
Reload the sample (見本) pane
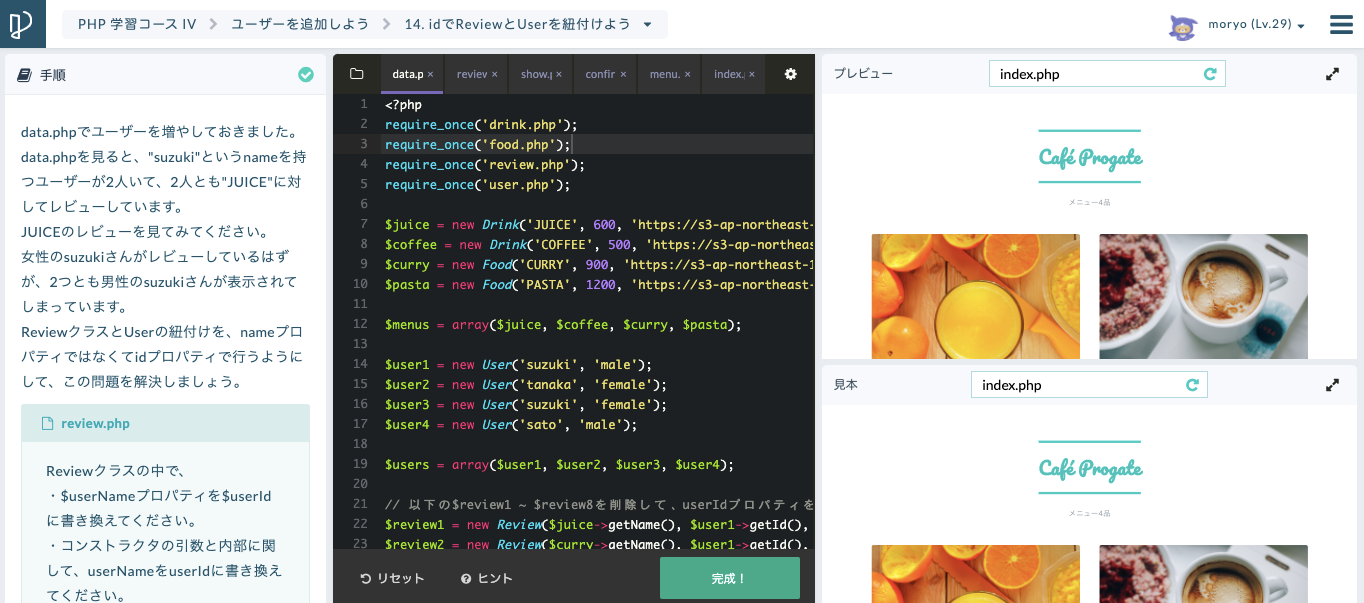click(1192, 385)
